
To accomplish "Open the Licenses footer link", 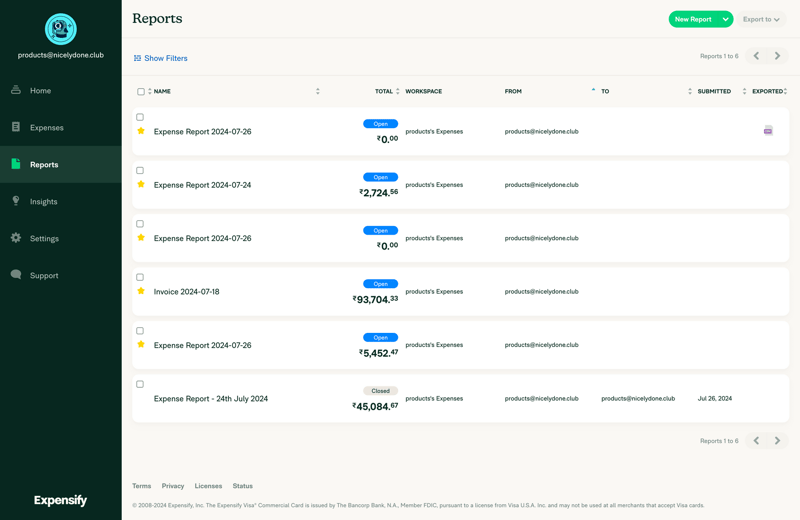I will [x=208, y=486].
